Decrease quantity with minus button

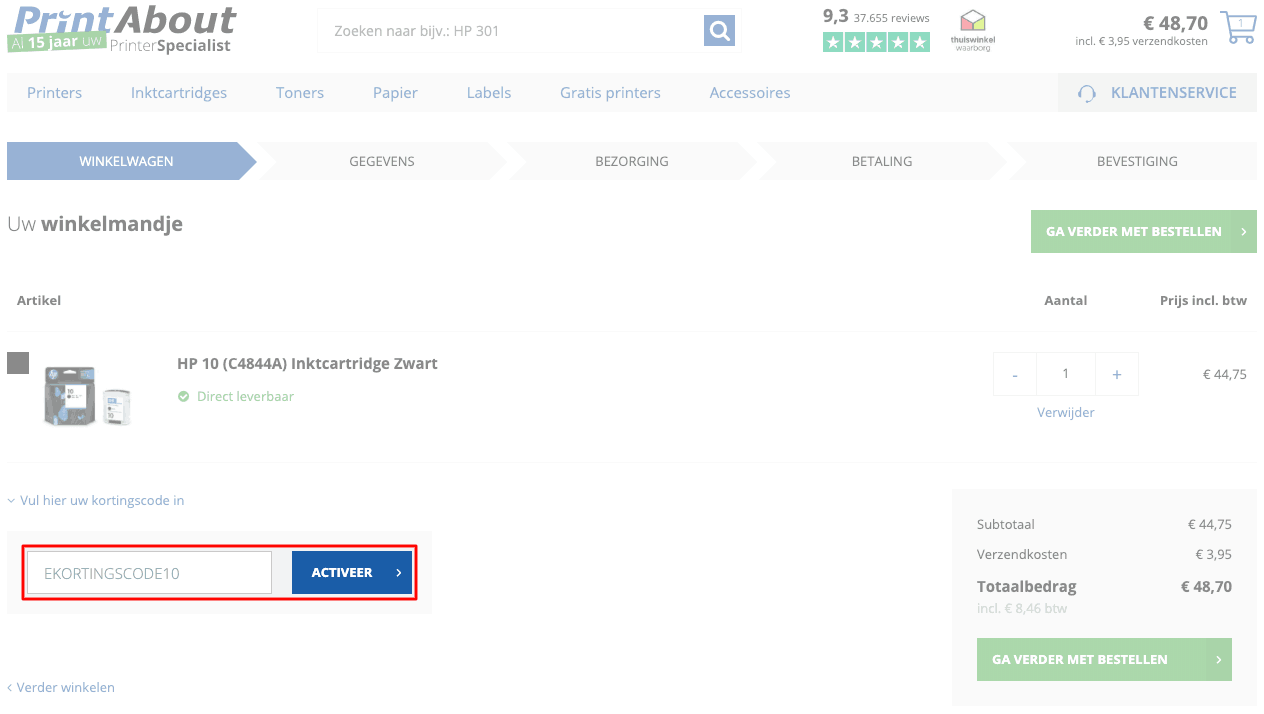(1015, 374)
